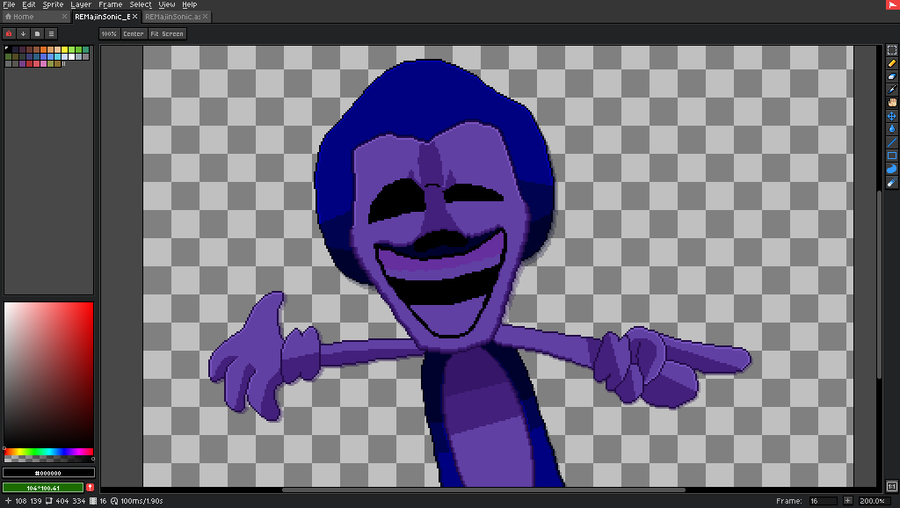Select the rectangular Marquee tool

click(891, 51)
